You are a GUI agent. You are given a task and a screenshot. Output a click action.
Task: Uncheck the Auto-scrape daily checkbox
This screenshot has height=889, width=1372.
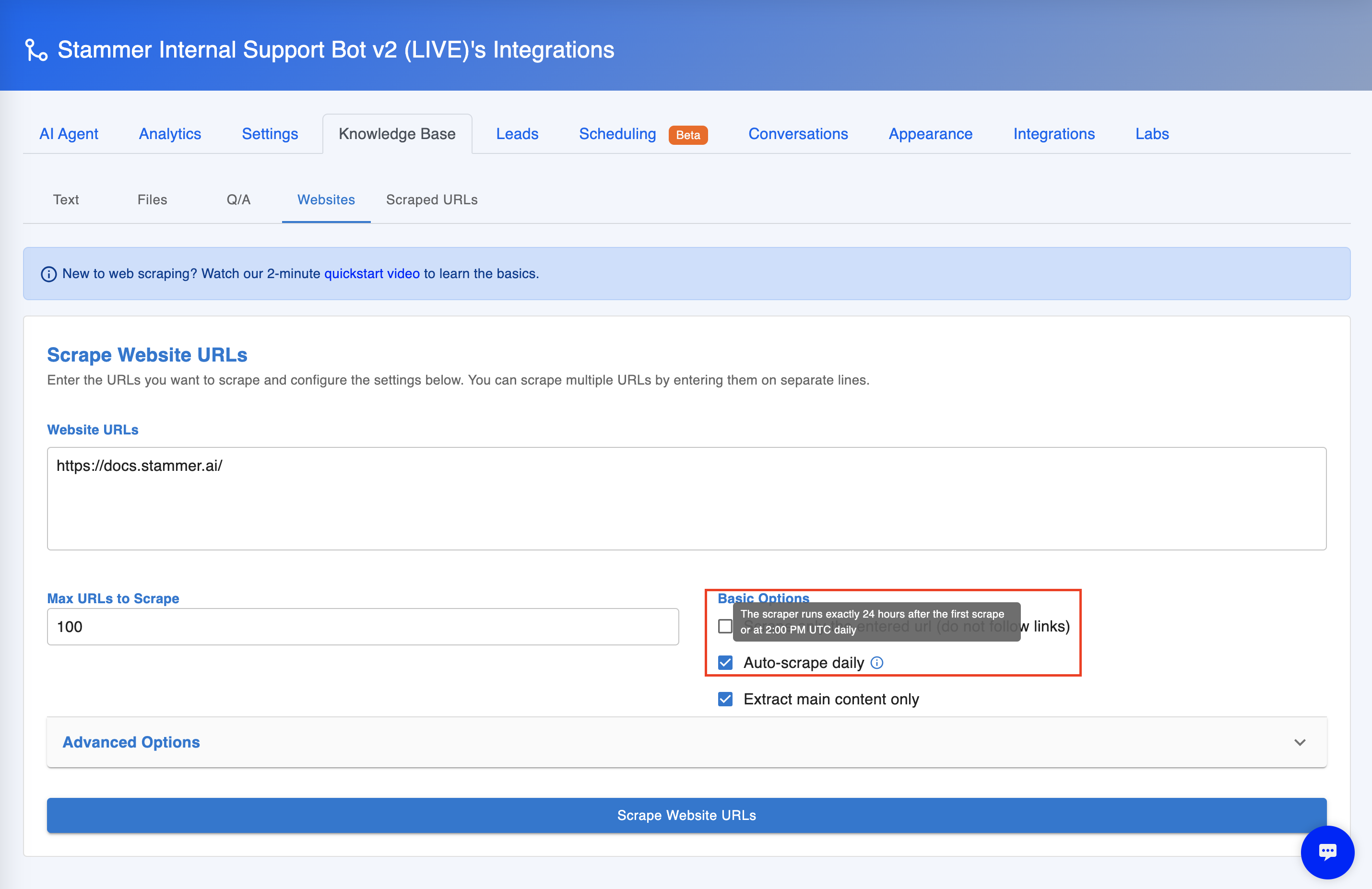(725, 663)
